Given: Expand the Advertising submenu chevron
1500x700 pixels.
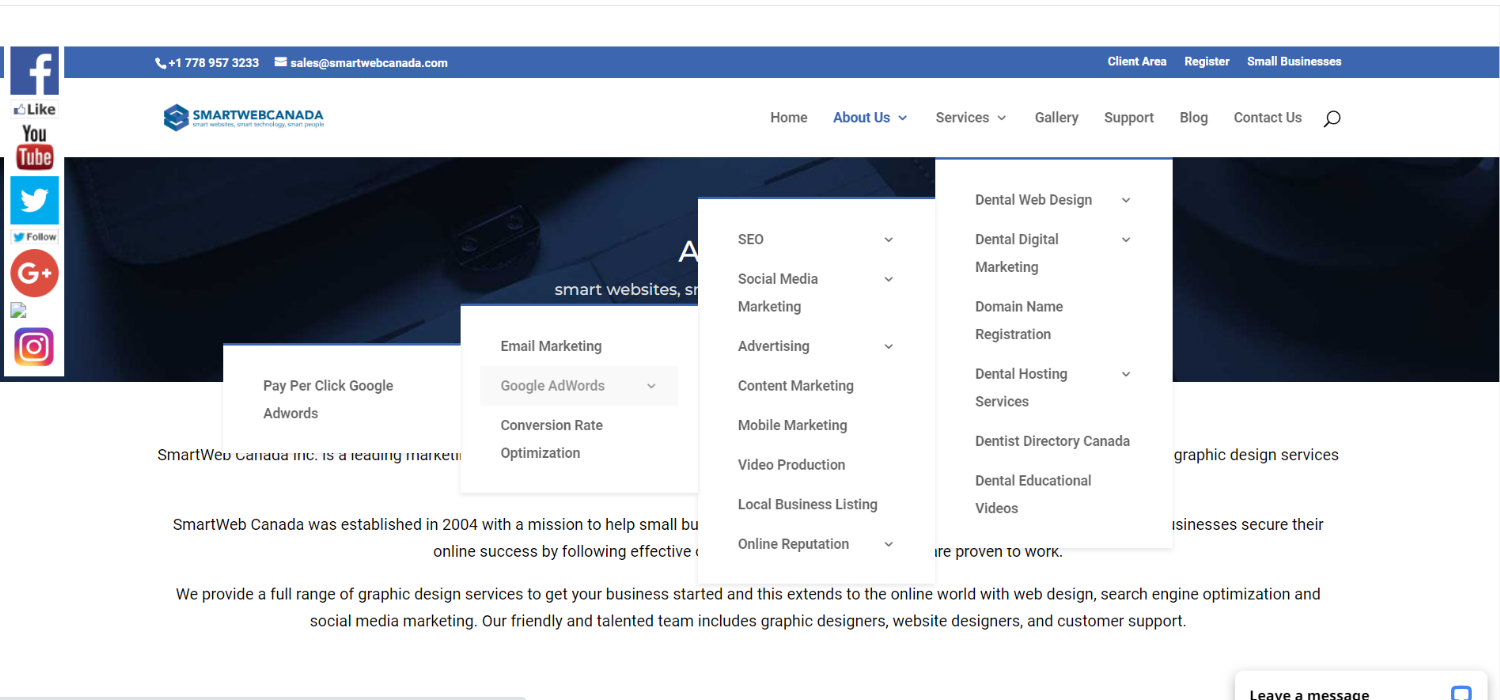Looking at the screenshot, I should point(888,347).
